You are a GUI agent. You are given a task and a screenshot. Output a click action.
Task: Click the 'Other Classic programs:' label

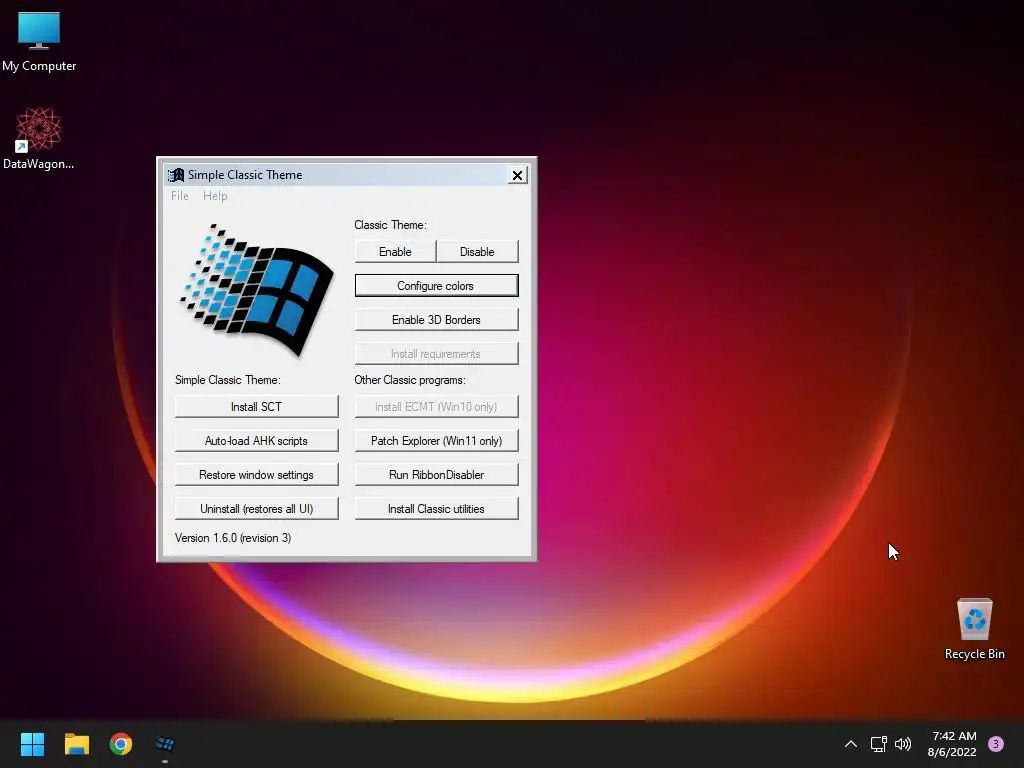(x=409, y=379)
